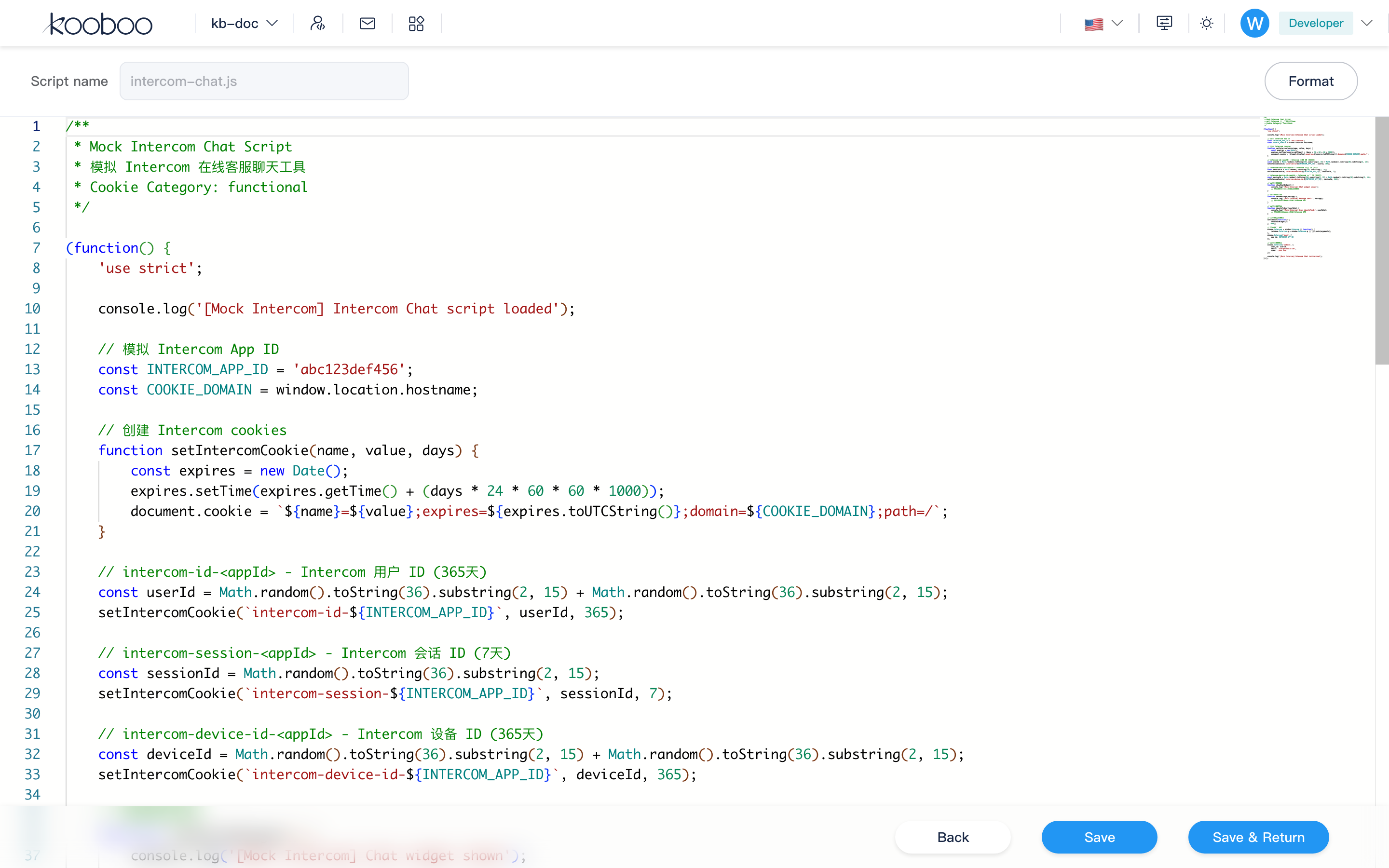Screen dimensions: 1389x868
Task: Click the Back button
Action: click(953, 837)
